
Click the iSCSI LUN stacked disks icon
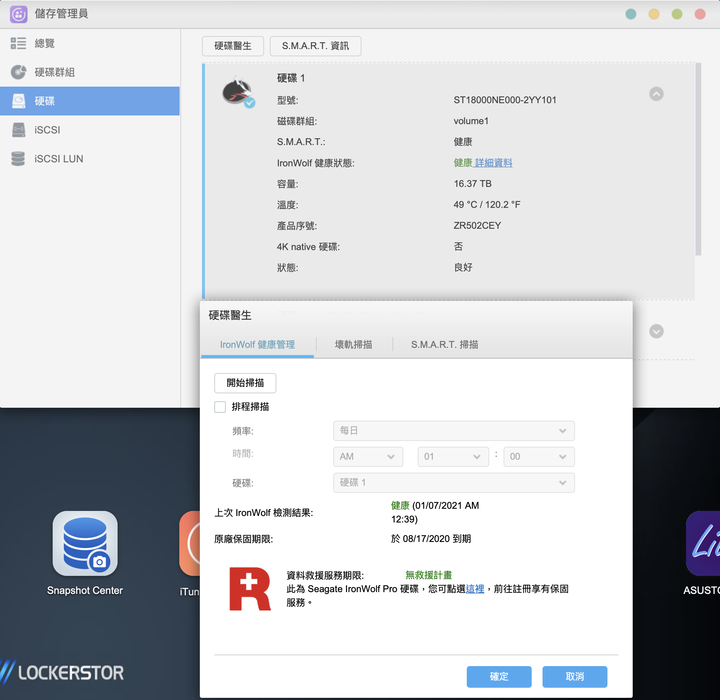tap(18, 159)
